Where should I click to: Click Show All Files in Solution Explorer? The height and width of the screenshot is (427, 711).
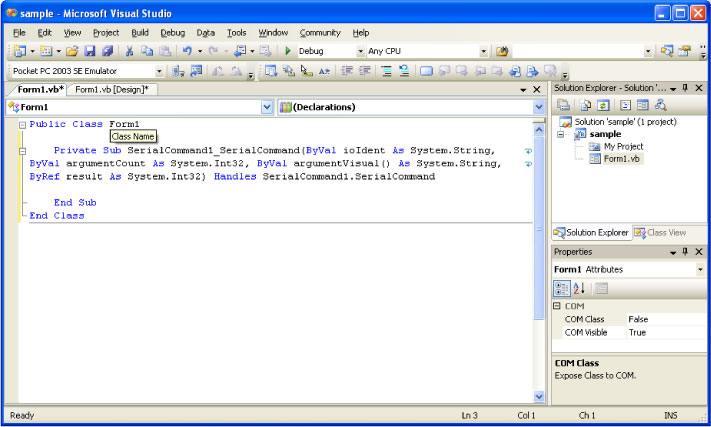pos(585,105)
